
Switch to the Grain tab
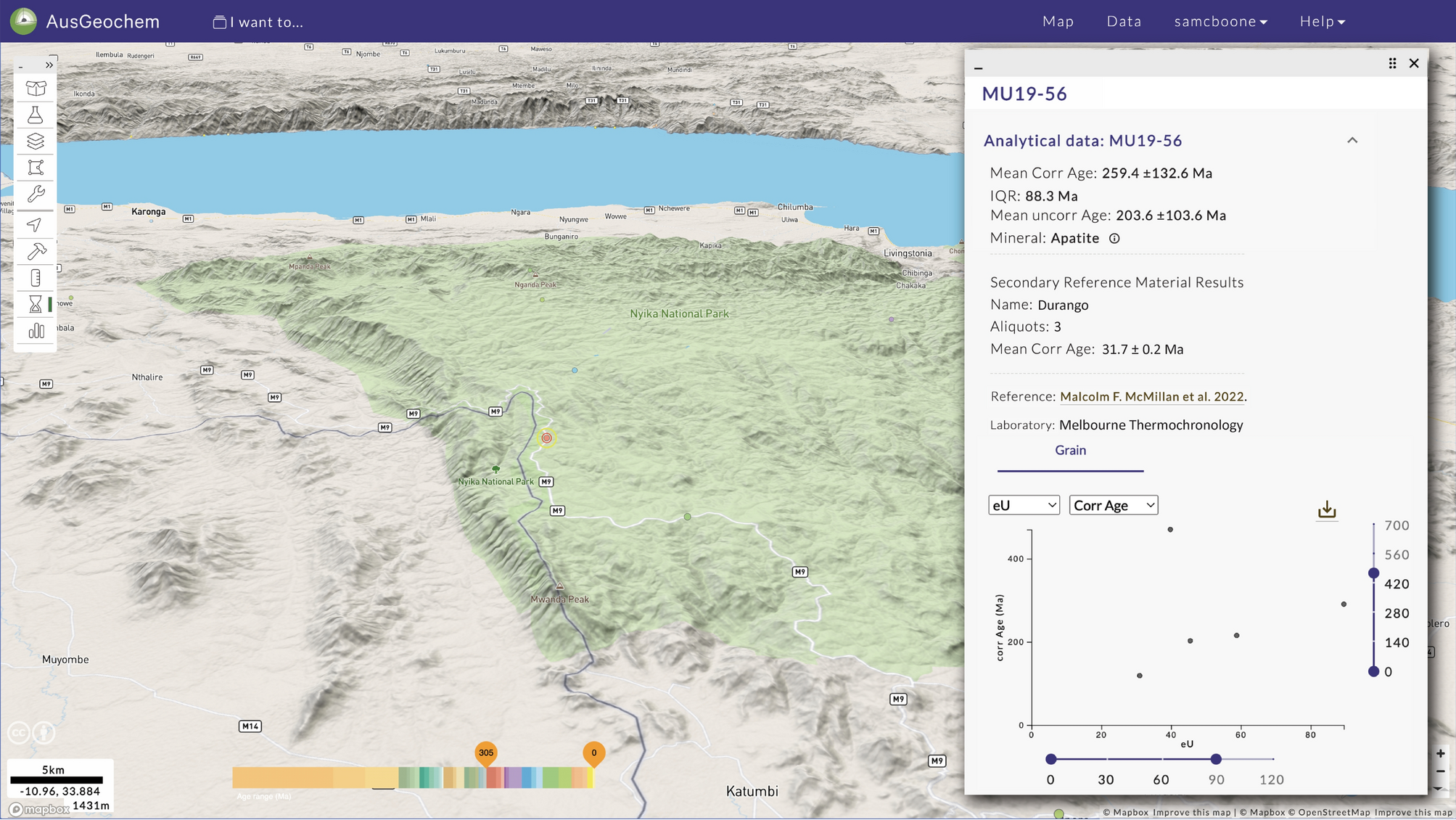click(1070, 451)
